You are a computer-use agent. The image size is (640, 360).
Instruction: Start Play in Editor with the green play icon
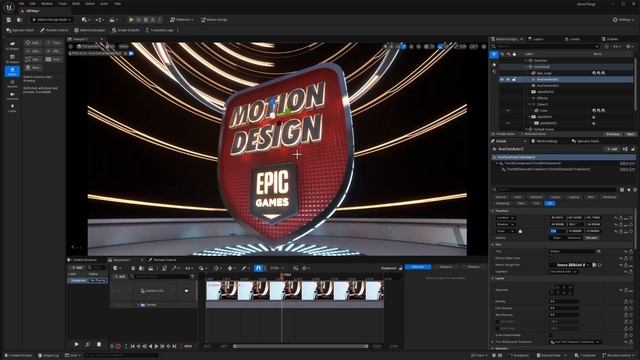(x=131, y=20)
